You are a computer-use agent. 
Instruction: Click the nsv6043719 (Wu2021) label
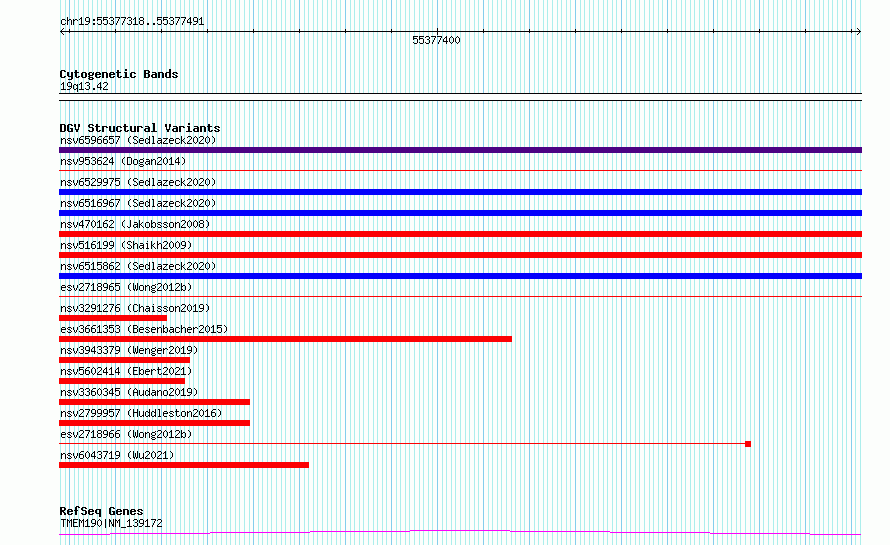pos(117,455)
